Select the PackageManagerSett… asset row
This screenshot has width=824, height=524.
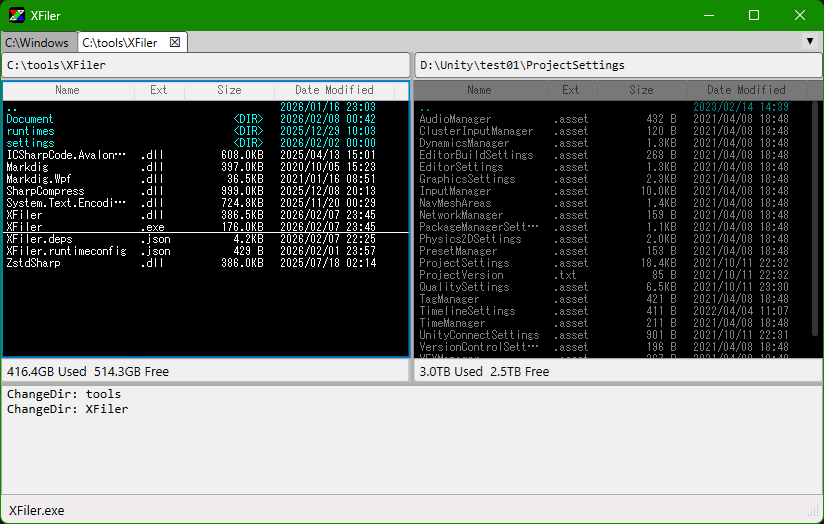(x=613, y=227)
